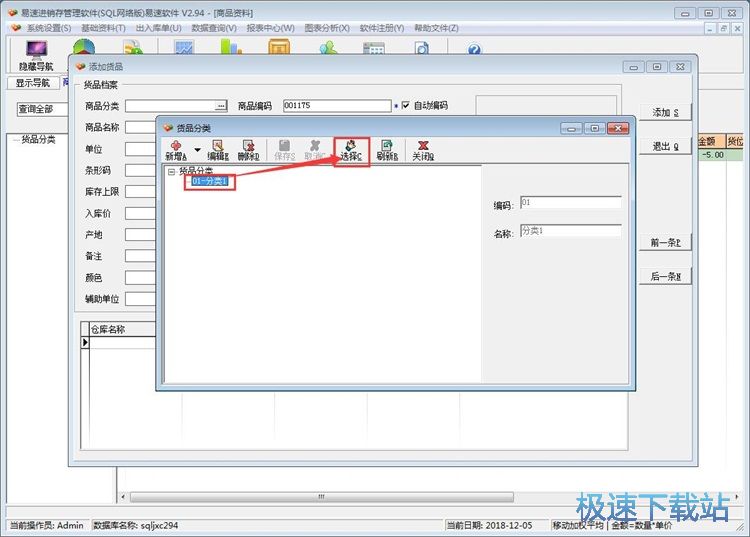
Task: Click the 金额 column header in main window
Action: click(x=711, y=141)
